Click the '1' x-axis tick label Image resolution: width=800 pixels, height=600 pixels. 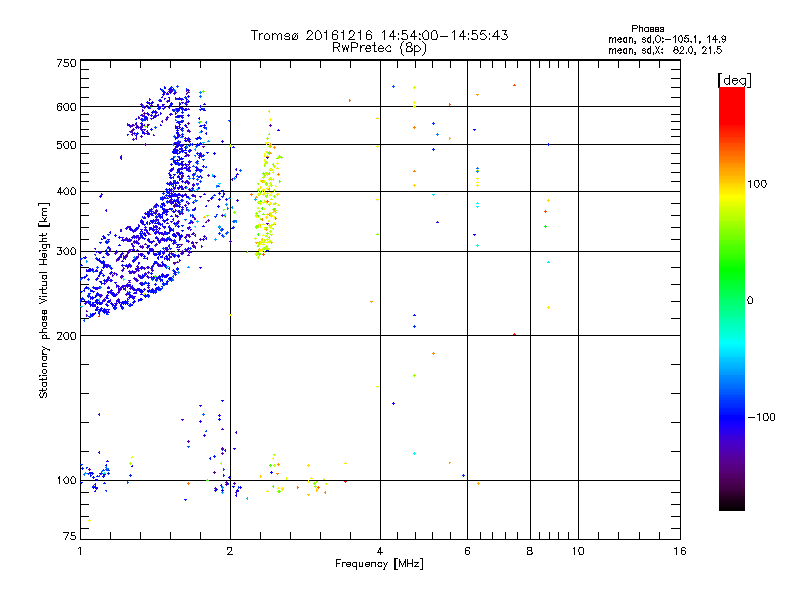[80, 551]
